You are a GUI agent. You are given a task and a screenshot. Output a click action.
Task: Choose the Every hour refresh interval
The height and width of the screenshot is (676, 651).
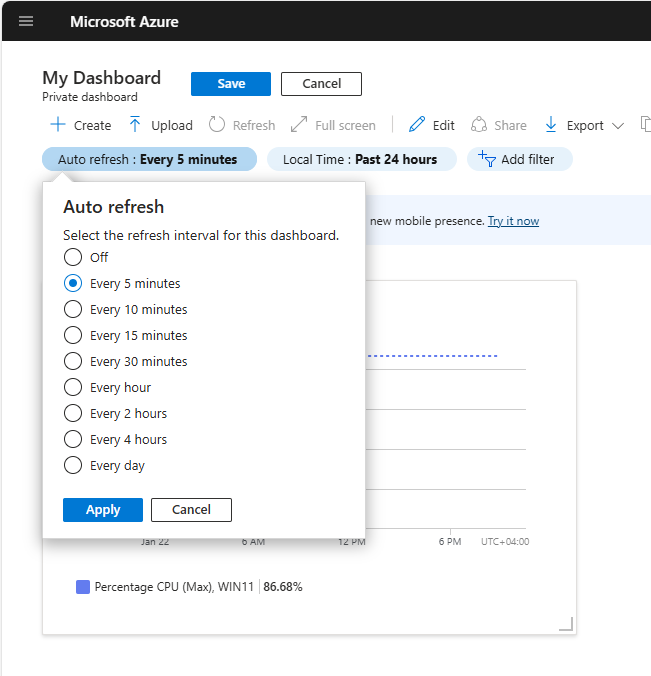coord(73,387)
